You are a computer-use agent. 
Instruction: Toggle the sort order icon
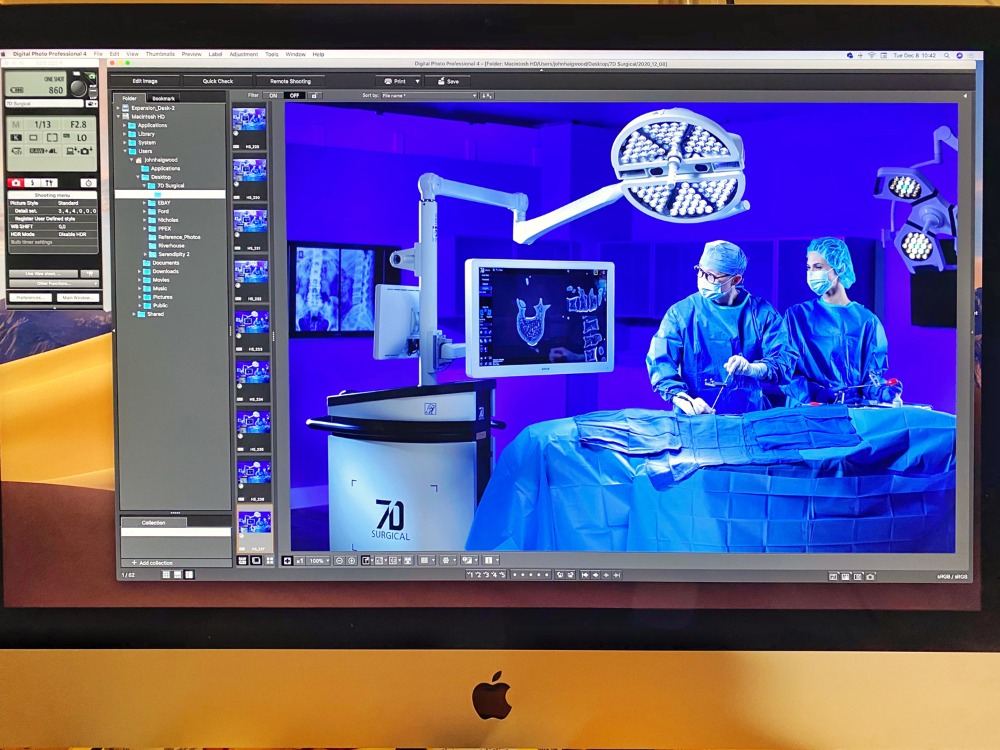tap(487, 96)
